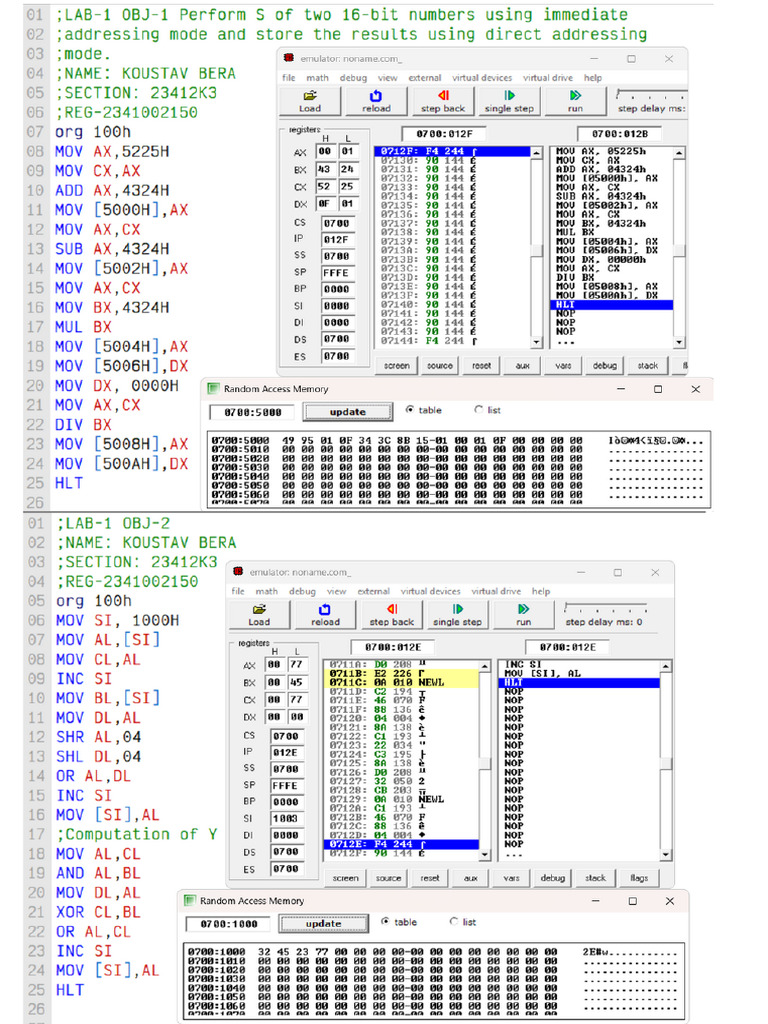Click scroll-down arrow of disassembly list ending with HLT NOP NOP NOP

(x=679, y=342)
